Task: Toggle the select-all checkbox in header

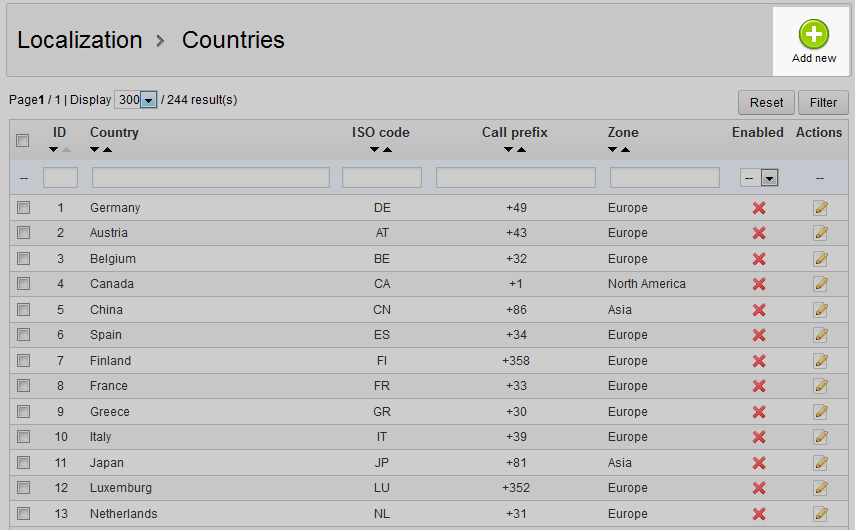Action: coord(23,141)
